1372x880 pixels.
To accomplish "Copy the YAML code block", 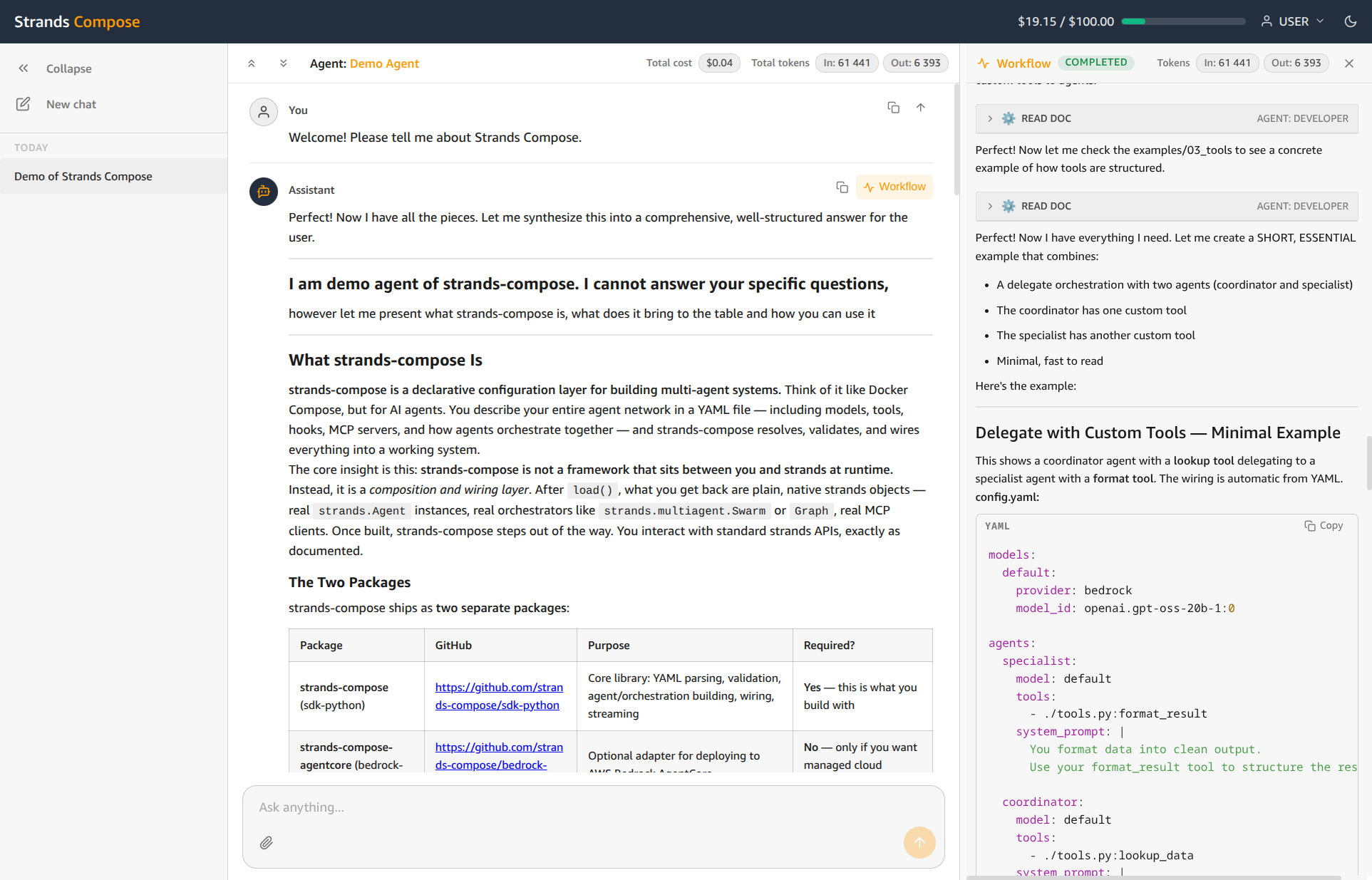I will 1324,526.
